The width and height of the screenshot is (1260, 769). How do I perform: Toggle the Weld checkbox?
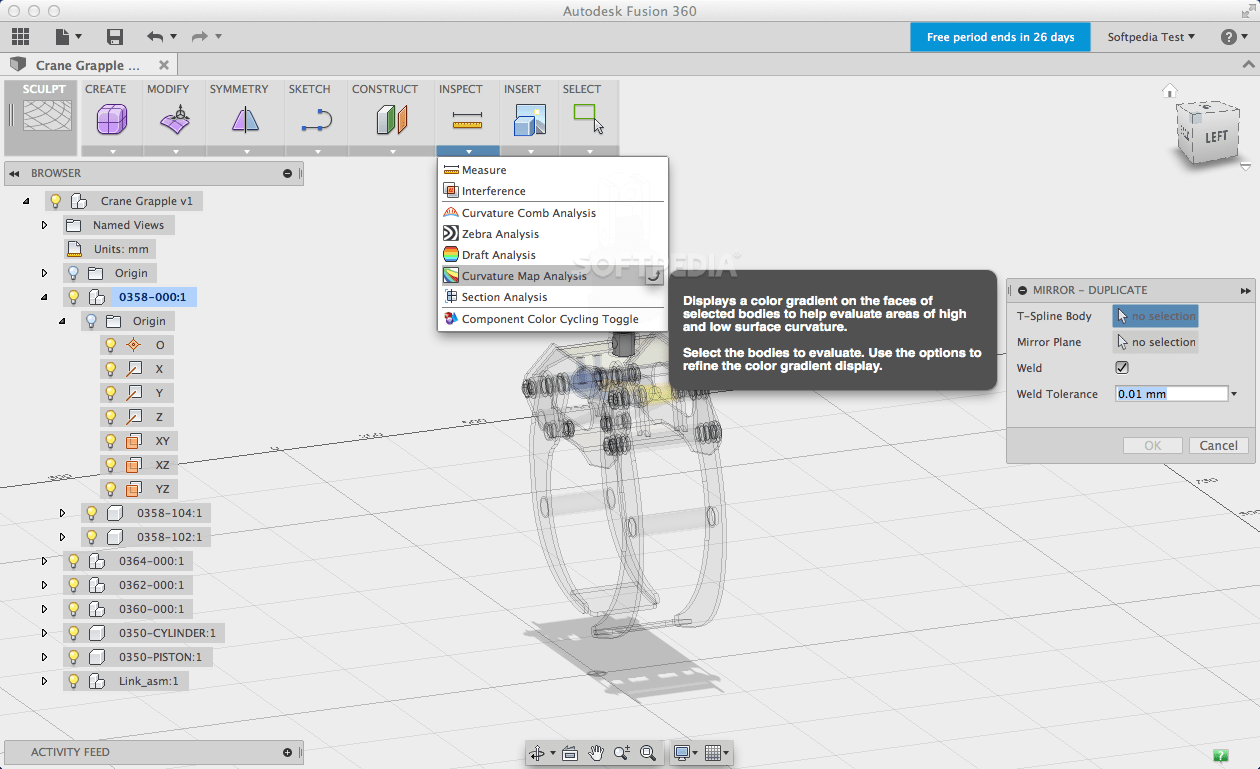click(x=1122, y=368)
